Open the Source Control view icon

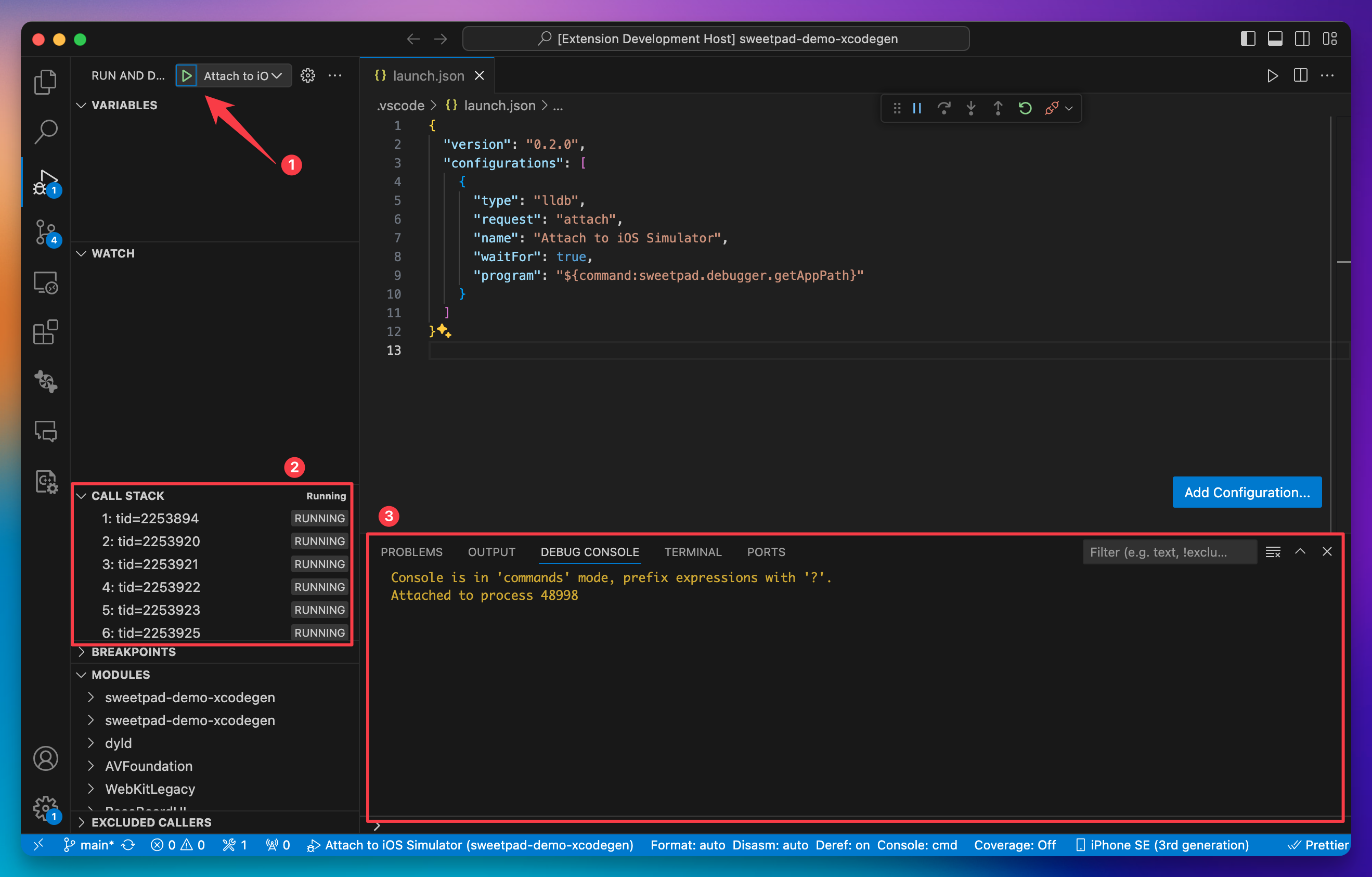pyautogui.click(x=45, y=231)
